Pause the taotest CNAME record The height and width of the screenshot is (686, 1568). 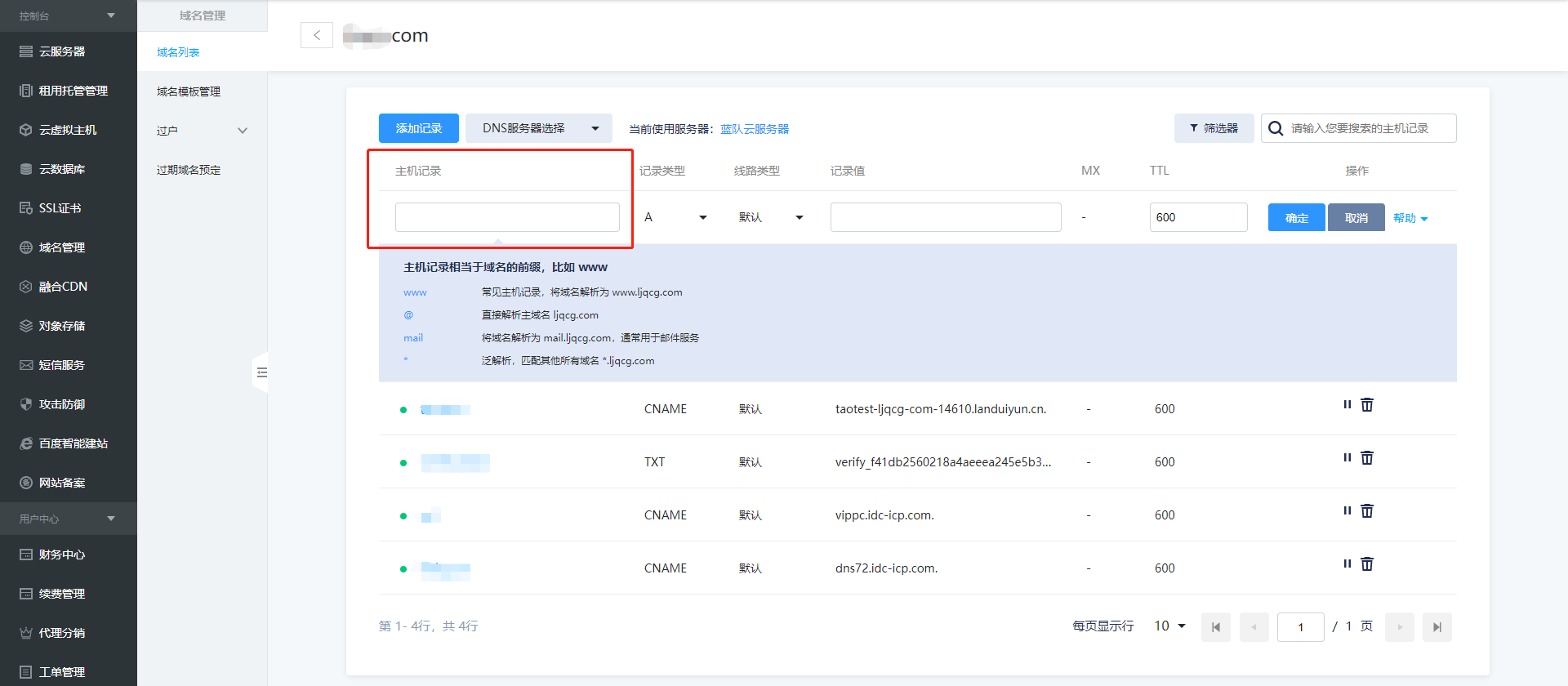tap(1347, 405)
